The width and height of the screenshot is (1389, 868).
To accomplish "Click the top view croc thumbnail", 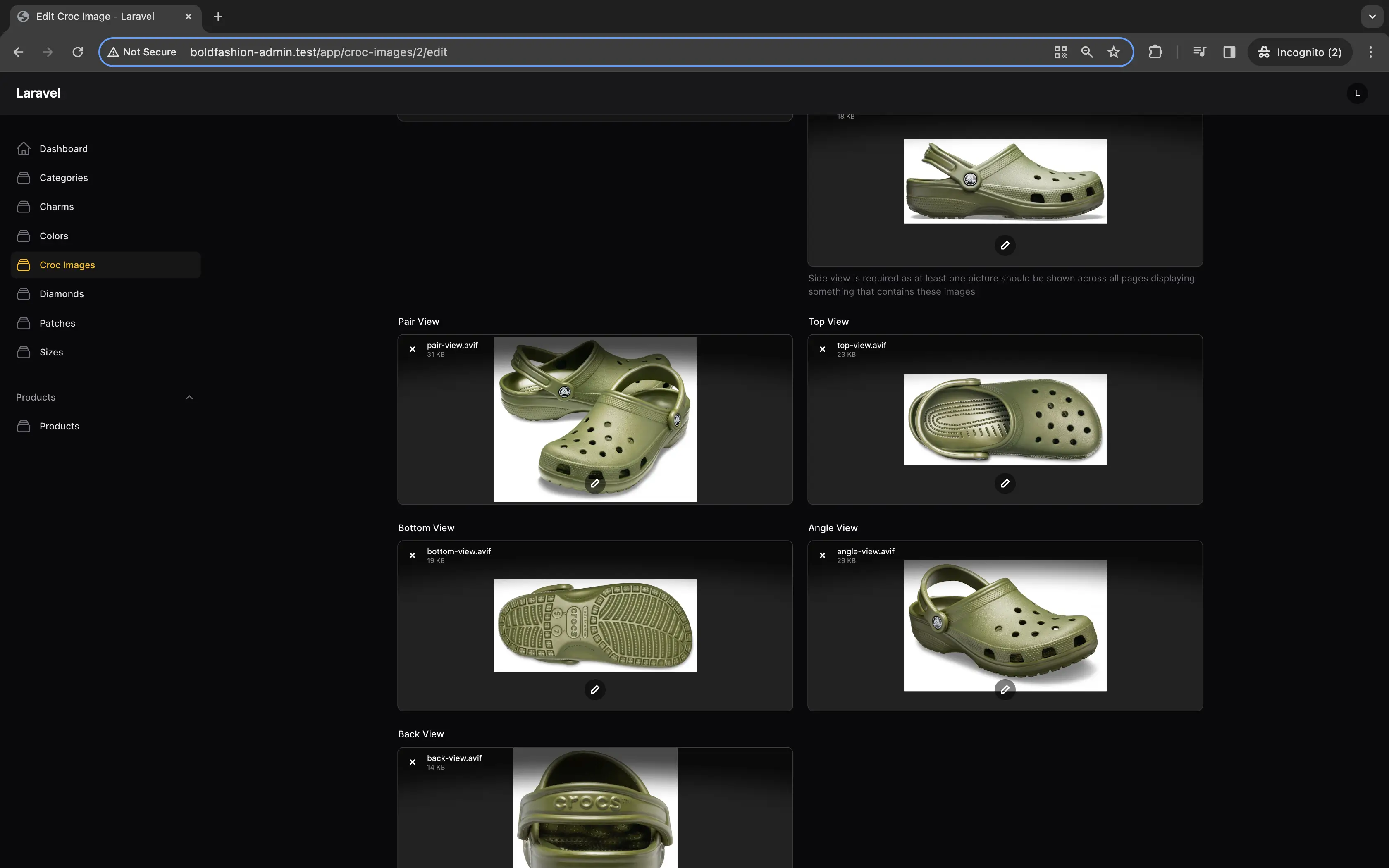I will tap(1005, 420).
